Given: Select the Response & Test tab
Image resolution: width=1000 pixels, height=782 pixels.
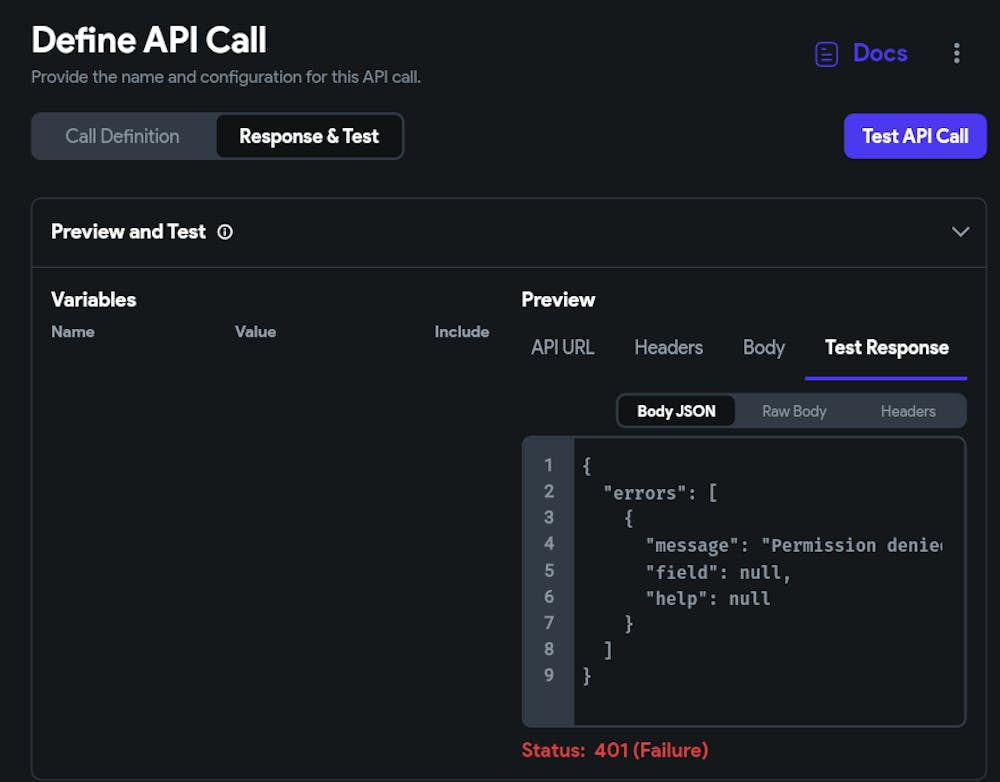Looking at the screenshot, I should (x=309, y=136).
